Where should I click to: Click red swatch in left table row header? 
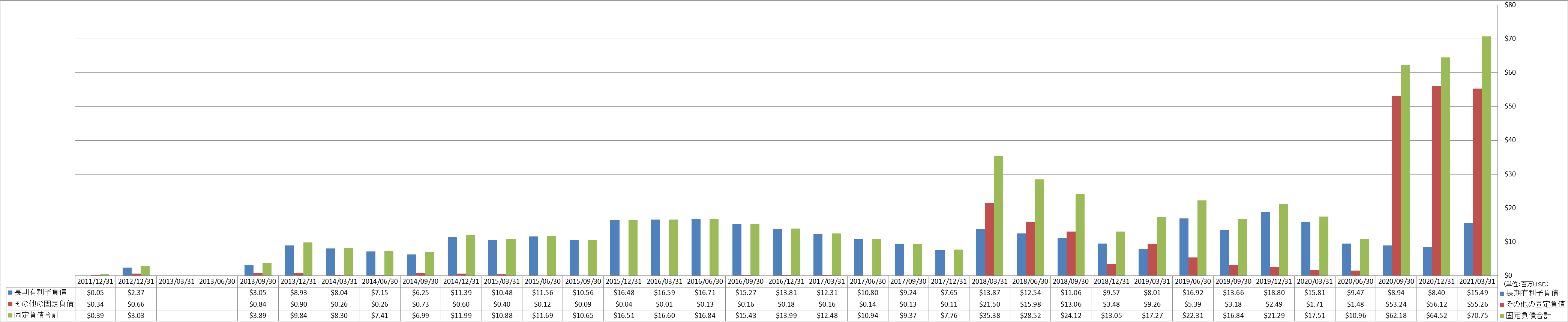click(x=11, y=304)
